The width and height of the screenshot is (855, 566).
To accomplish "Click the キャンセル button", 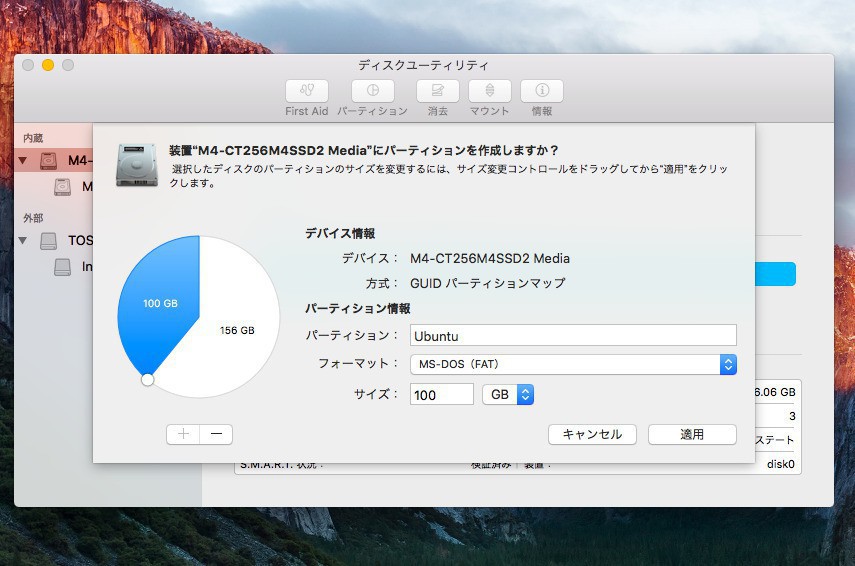I will click(592, 435).
